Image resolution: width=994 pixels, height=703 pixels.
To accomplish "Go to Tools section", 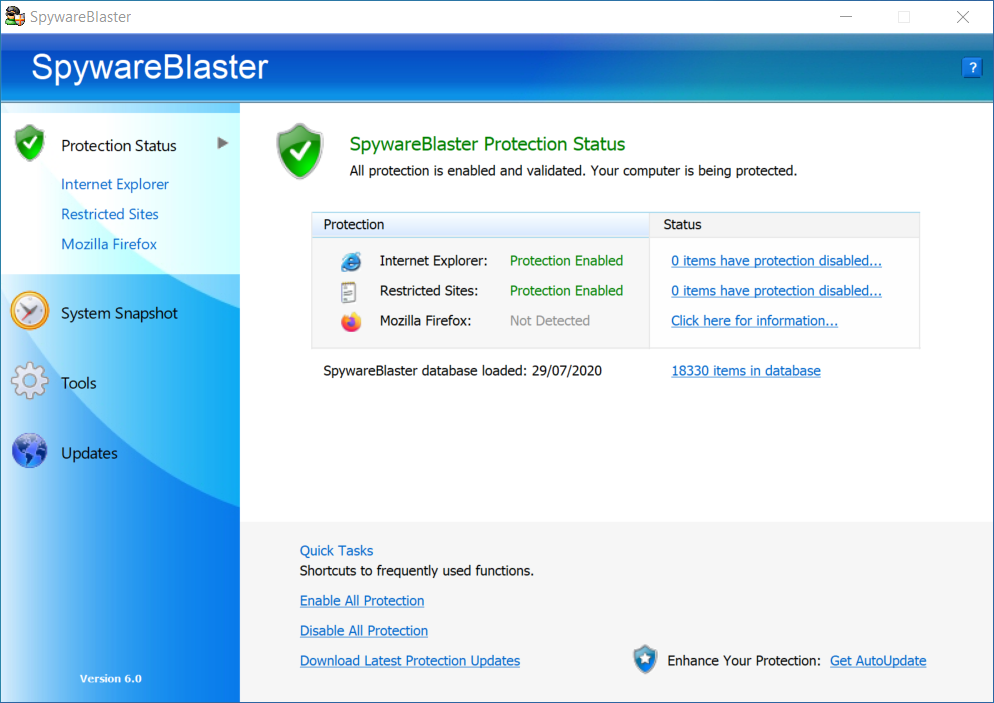I will click(x=79, y=384).
